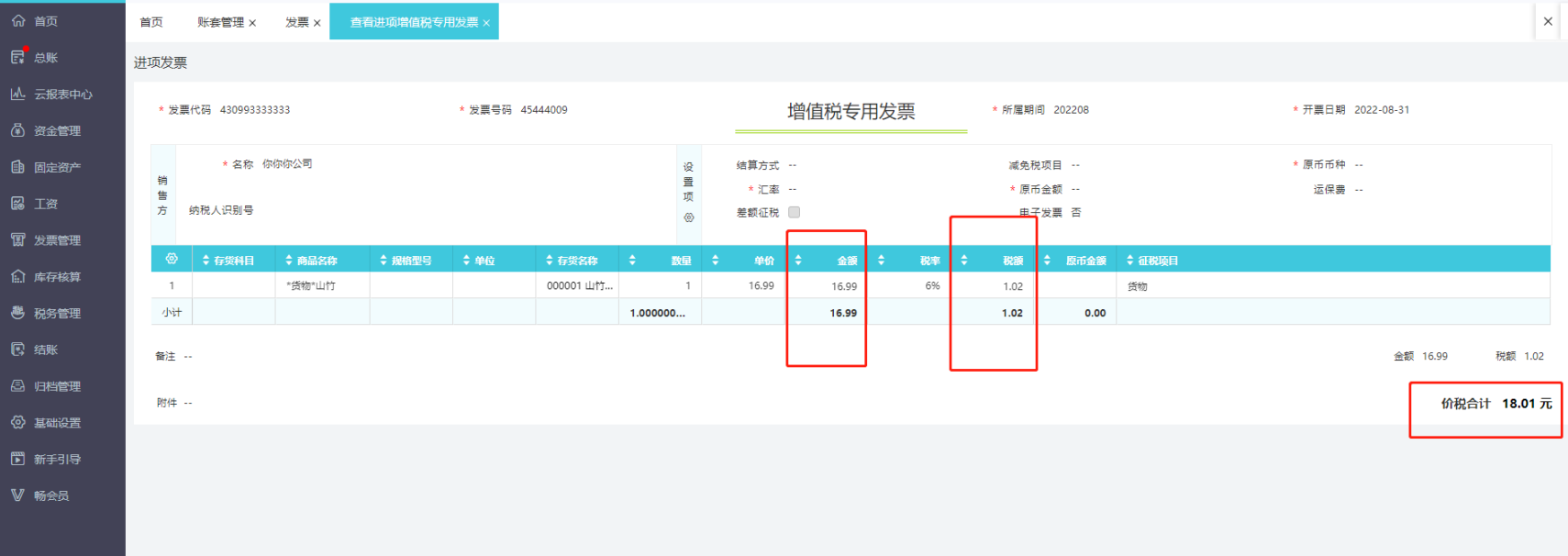The width and height of the screenshot is (1568, 556).
Task: Close the 查看进项增值税专用发票 tab
Action: (x=486, y=23)
